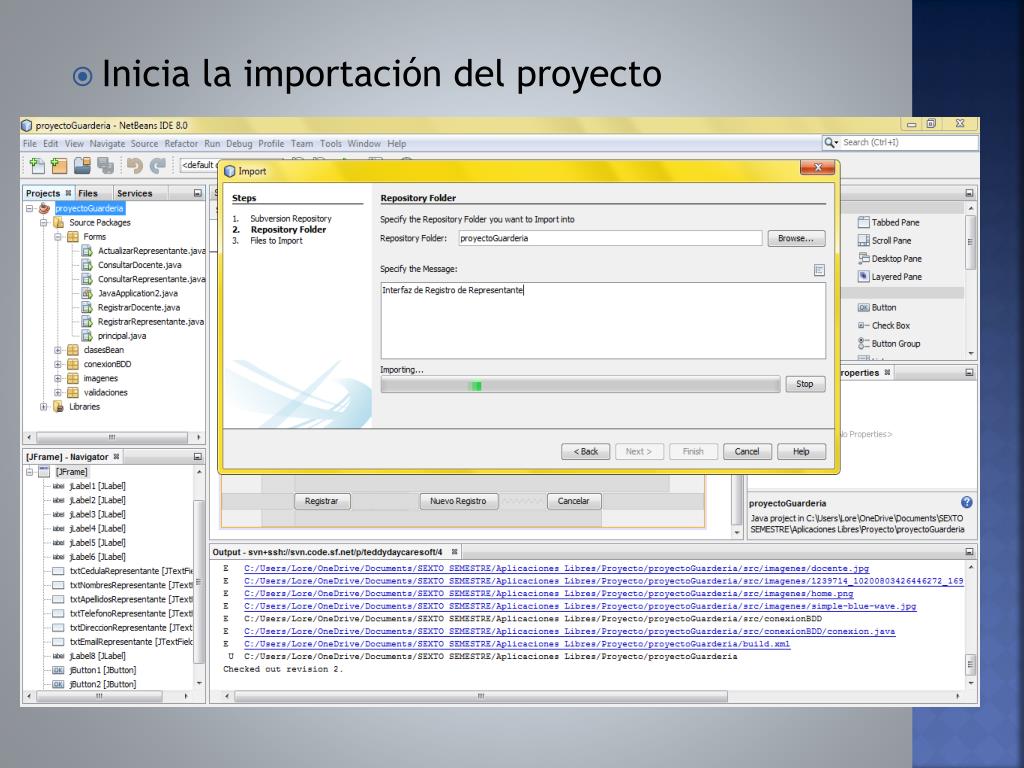Select Layered Pane in the palette

click(889, 277)
